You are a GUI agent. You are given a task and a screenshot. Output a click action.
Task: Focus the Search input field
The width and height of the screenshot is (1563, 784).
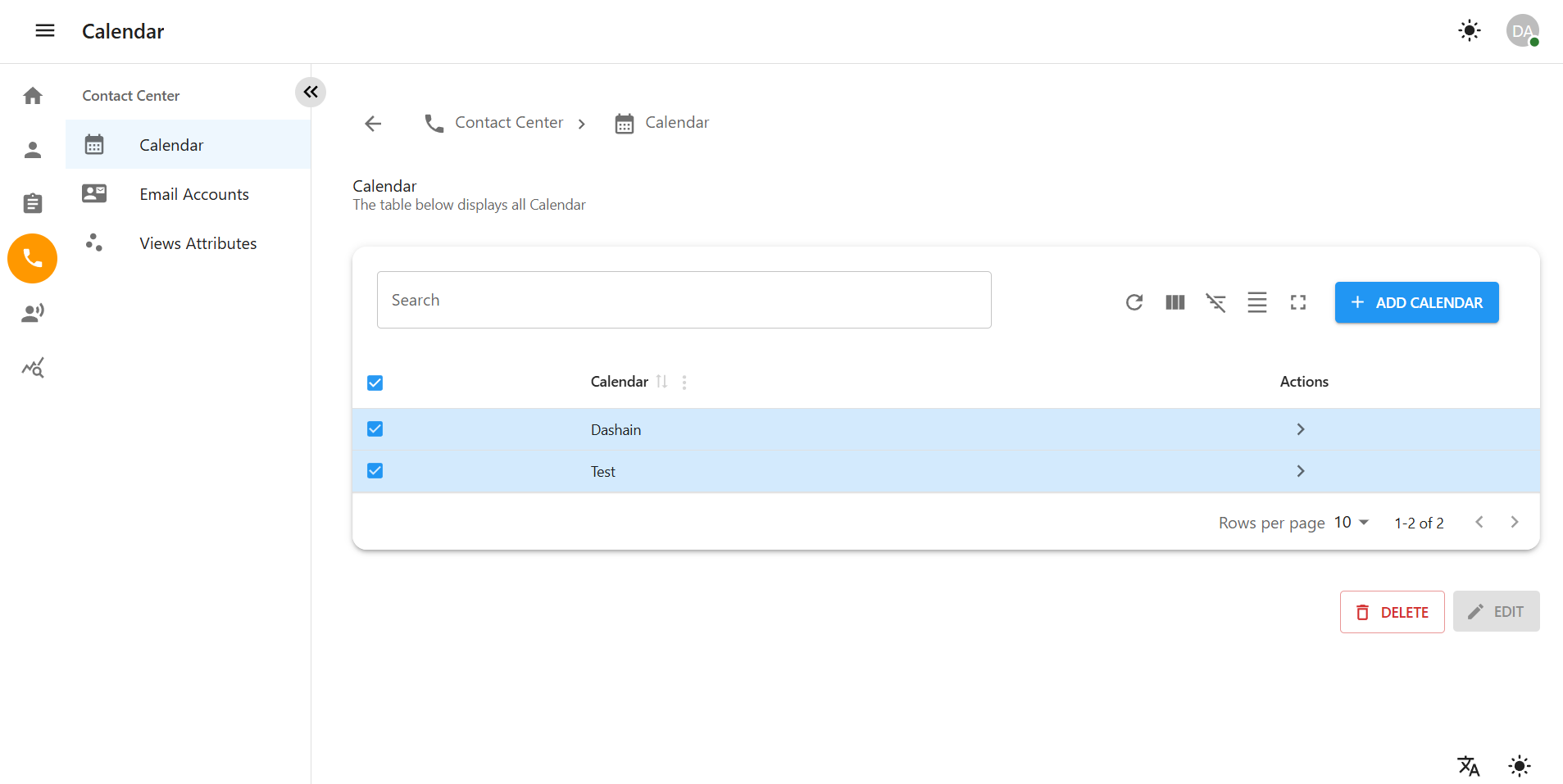point(684,300)
